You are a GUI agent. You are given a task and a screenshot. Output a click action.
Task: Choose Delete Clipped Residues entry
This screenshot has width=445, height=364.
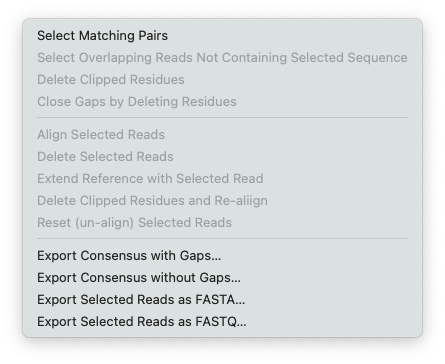coord(222,80)
